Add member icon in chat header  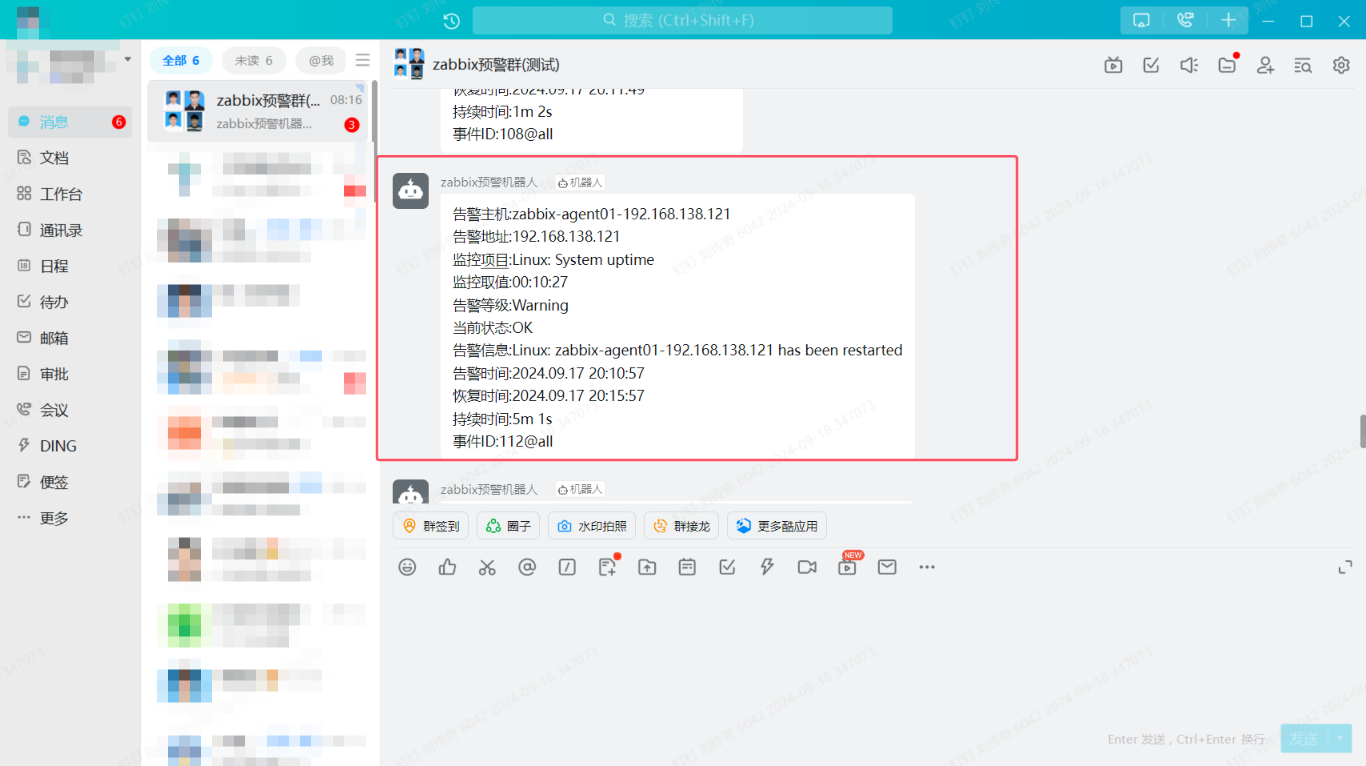pos(1265,65)
